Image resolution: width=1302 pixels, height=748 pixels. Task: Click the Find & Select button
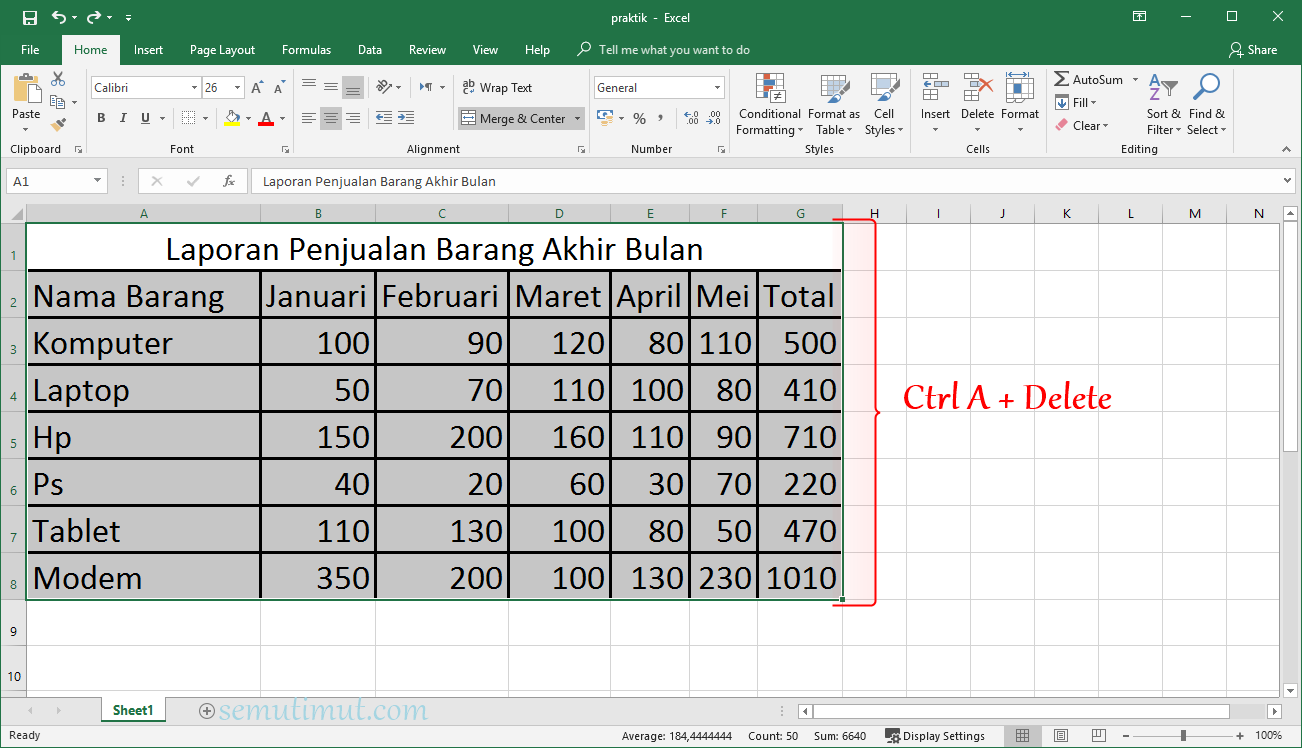tap(1206, 104)
